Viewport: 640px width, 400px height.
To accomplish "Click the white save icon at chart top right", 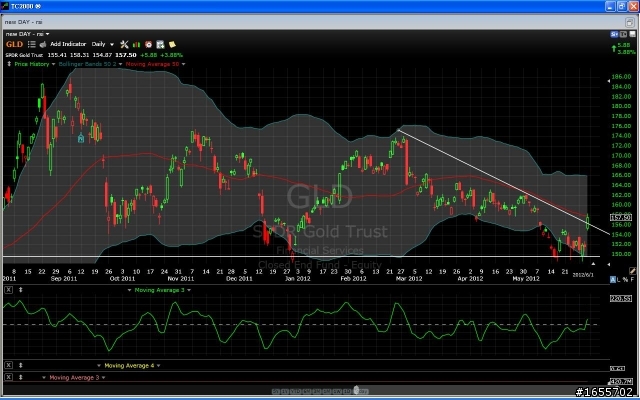I will tap(632, 34).
